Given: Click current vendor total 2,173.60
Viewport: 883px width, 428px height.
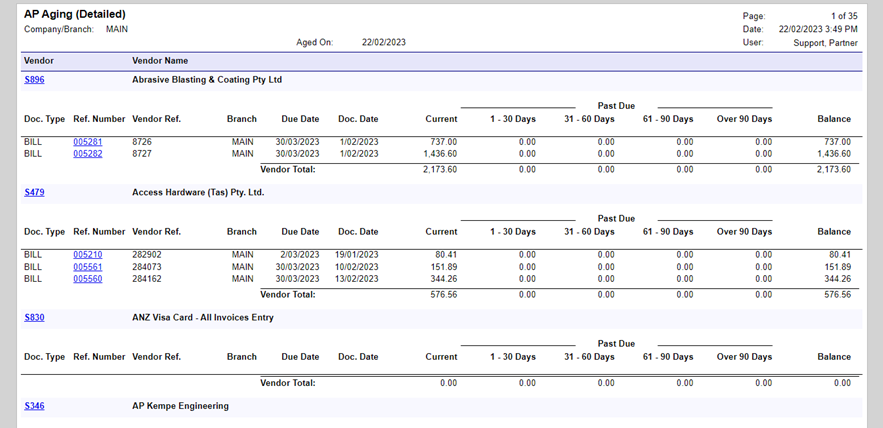Looking at the screenshot, I should pyautogui.click(x=440, y=170).
